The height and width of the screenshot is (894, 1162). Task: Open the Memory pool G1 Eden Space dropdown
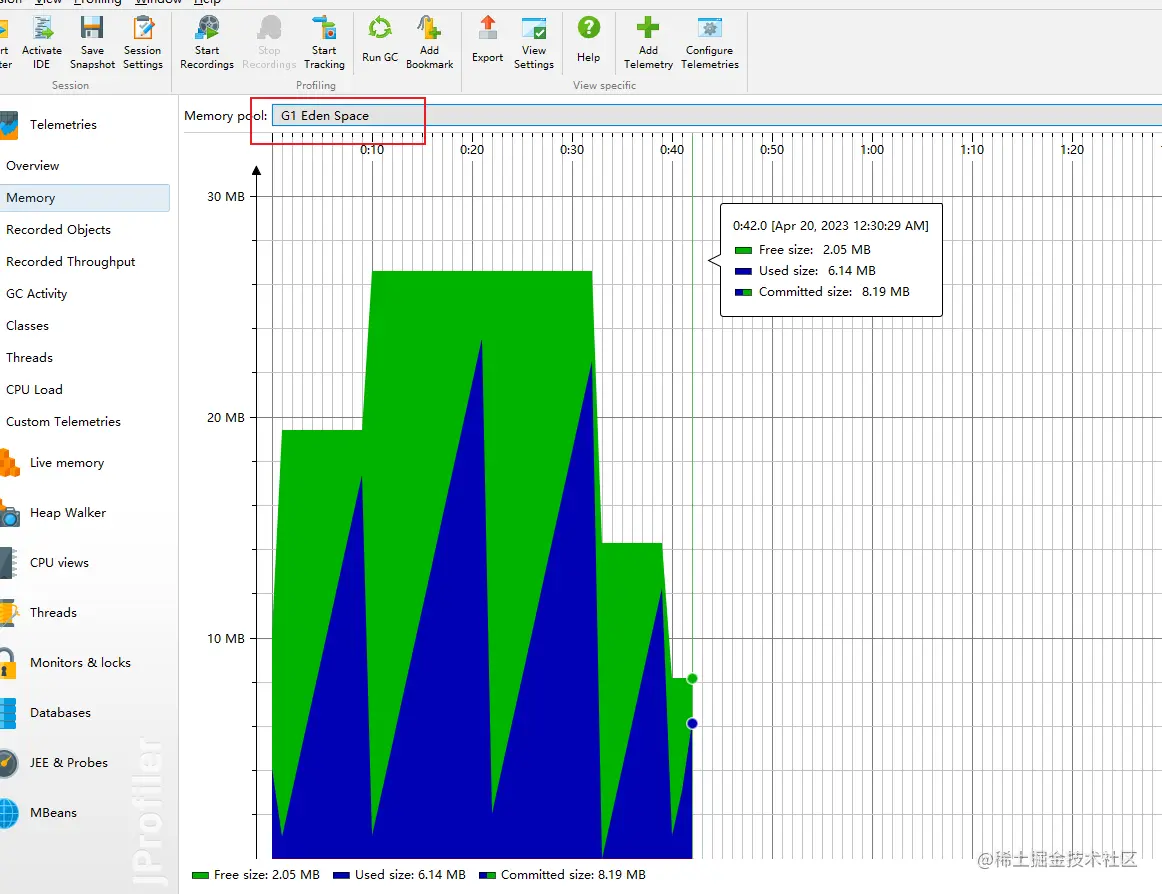click(716, 116)
